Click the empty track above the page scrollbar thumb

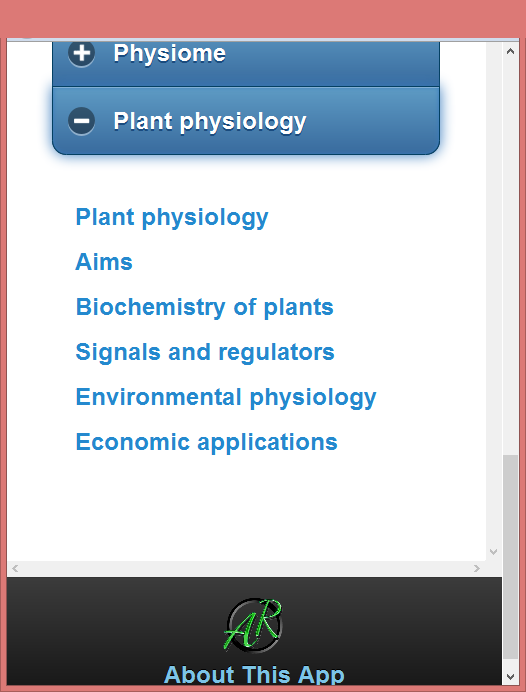click(511, 257)
